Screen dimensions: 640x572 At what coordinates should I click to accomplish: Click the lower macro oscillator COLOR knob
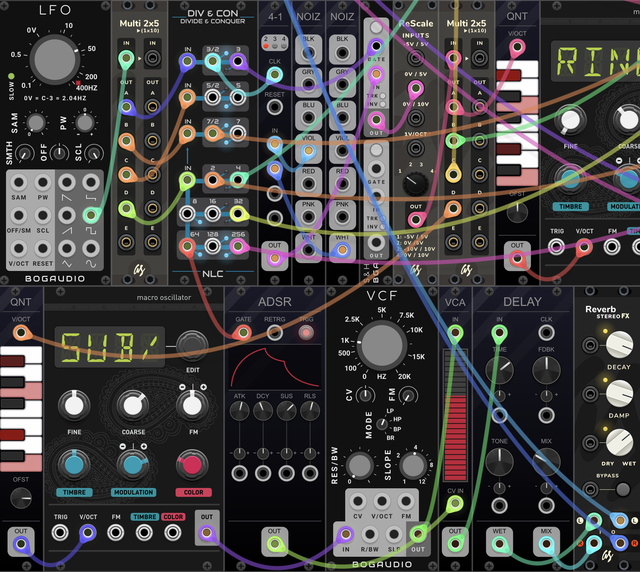(192, 465)
